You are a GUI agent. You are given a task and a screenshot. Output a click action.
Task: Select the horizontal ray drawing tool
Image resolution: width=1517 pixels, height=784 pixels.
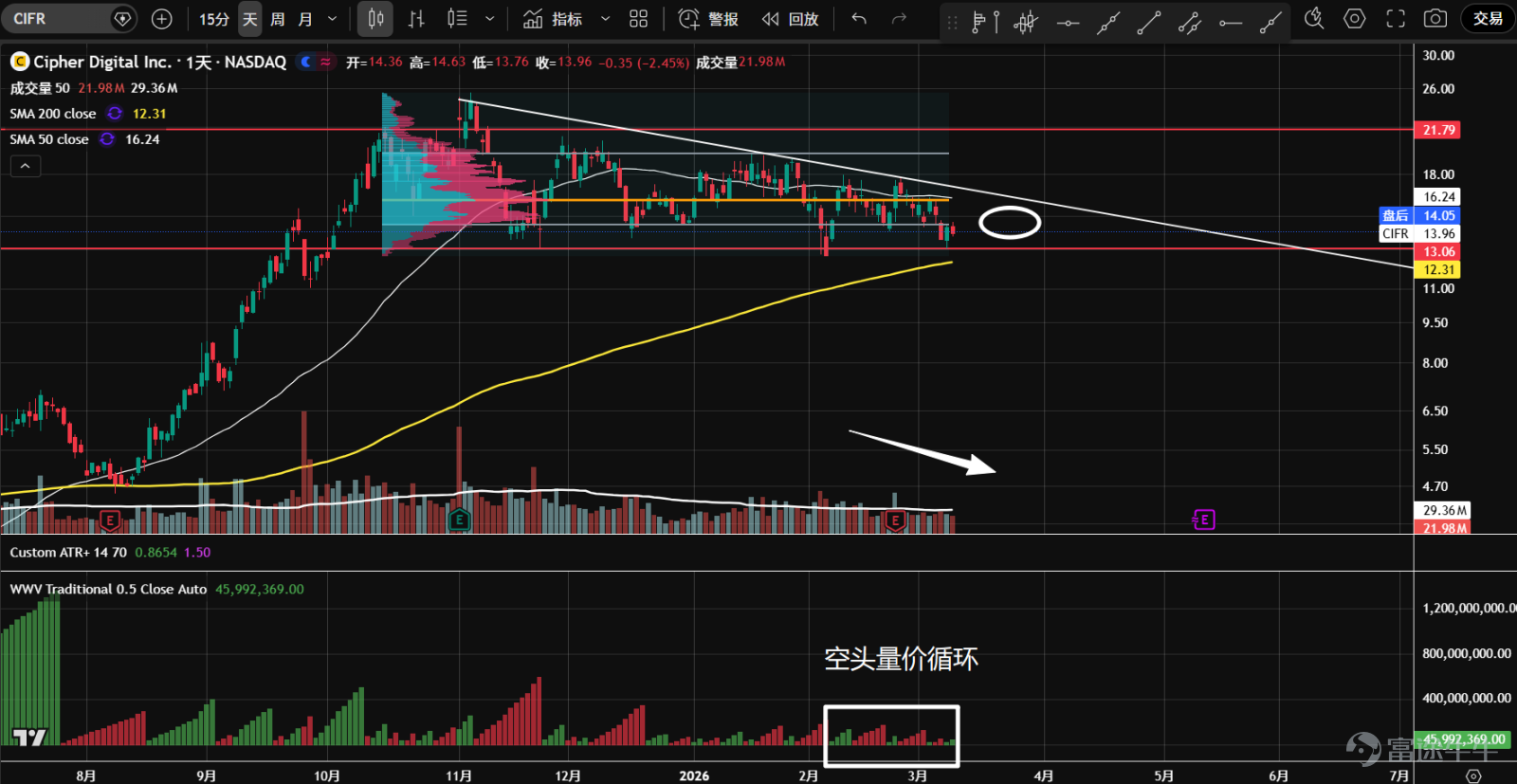point(1231,22)
